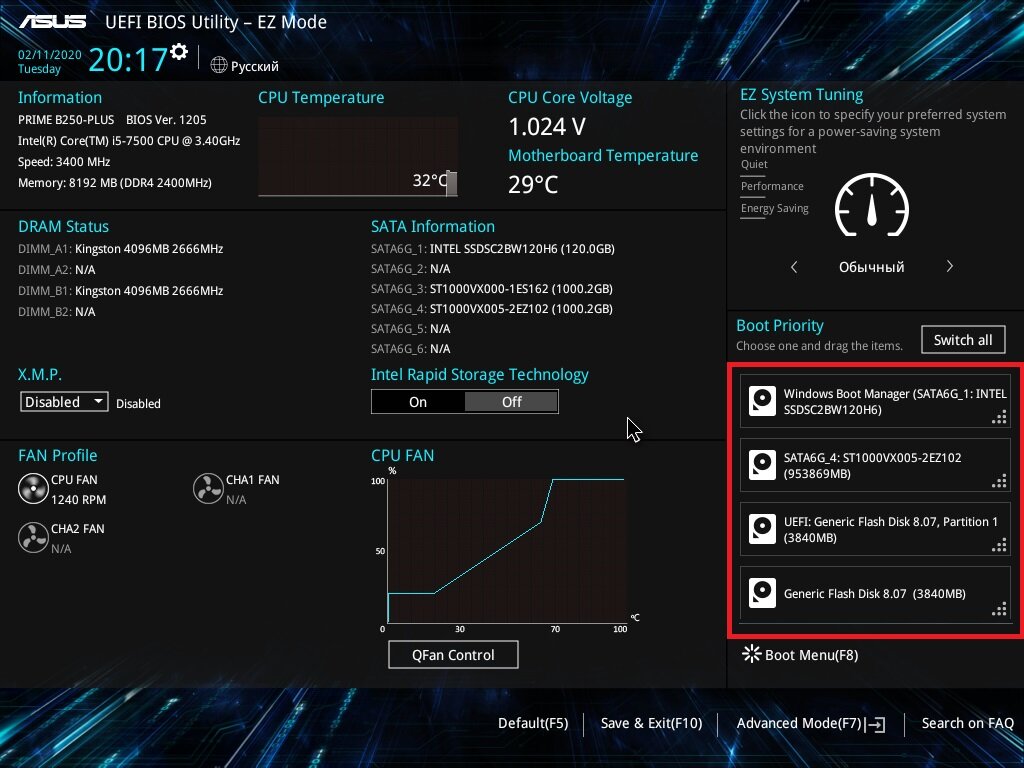Screen dimensions: 1024x768
Task: Click the ASUS logo
Action: click(52, 22)
